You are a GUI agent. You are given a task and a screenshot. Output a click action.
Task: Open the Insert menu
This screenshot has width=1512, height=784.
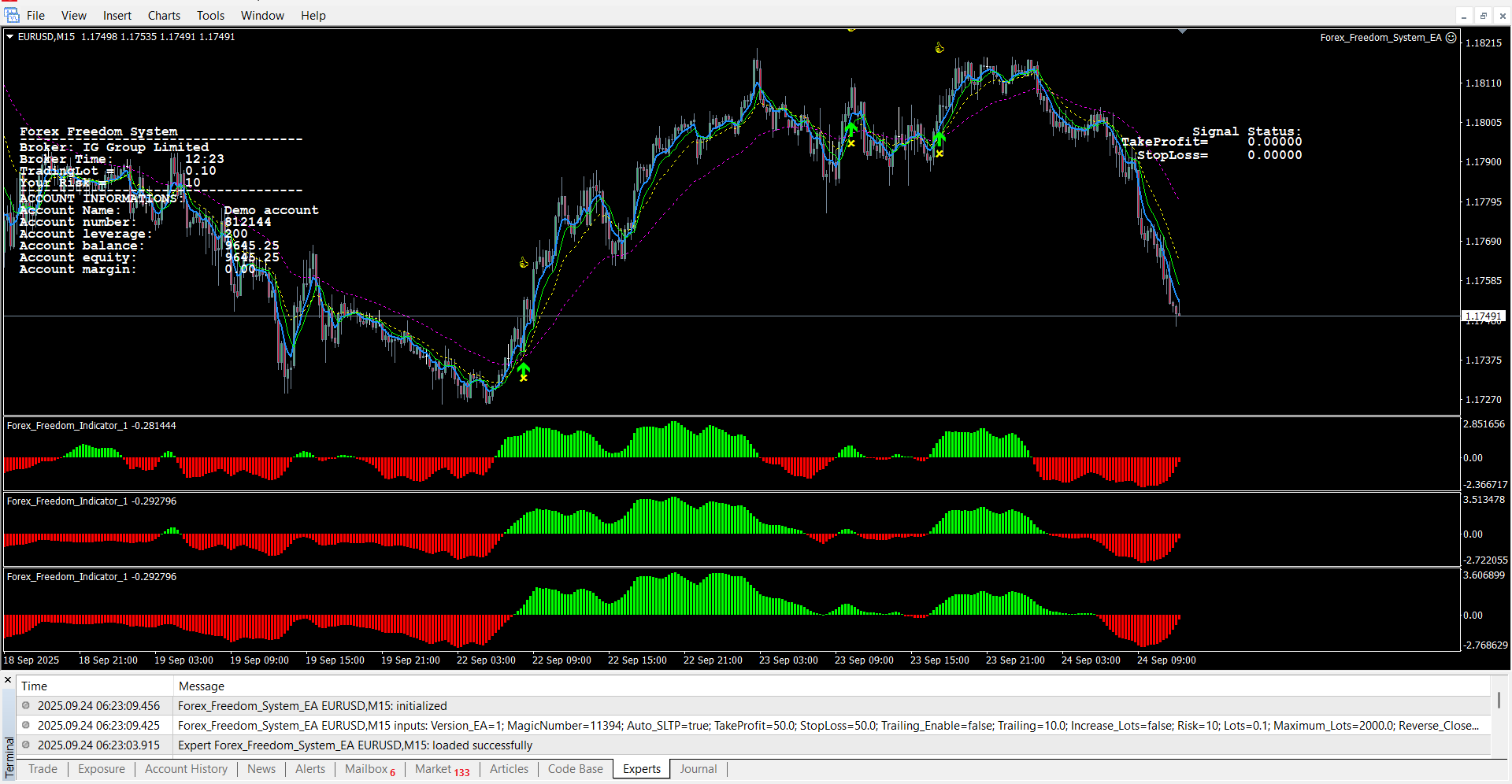coord(117,16)
